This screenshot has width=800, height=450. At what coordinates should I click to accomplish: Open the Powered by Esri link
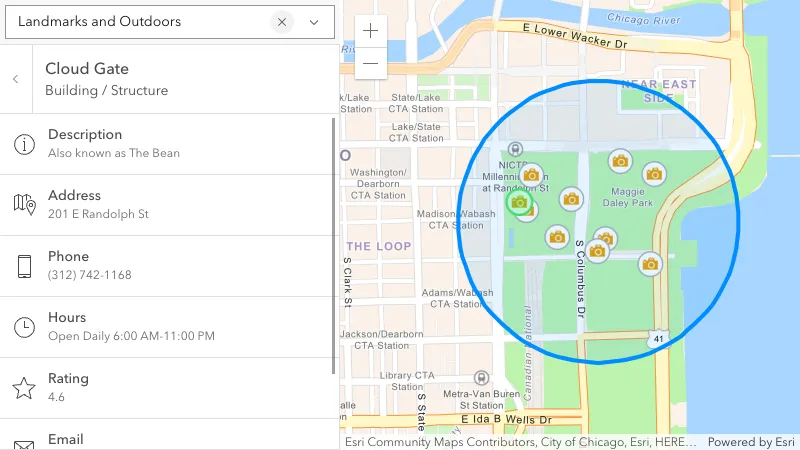[751, 442]
